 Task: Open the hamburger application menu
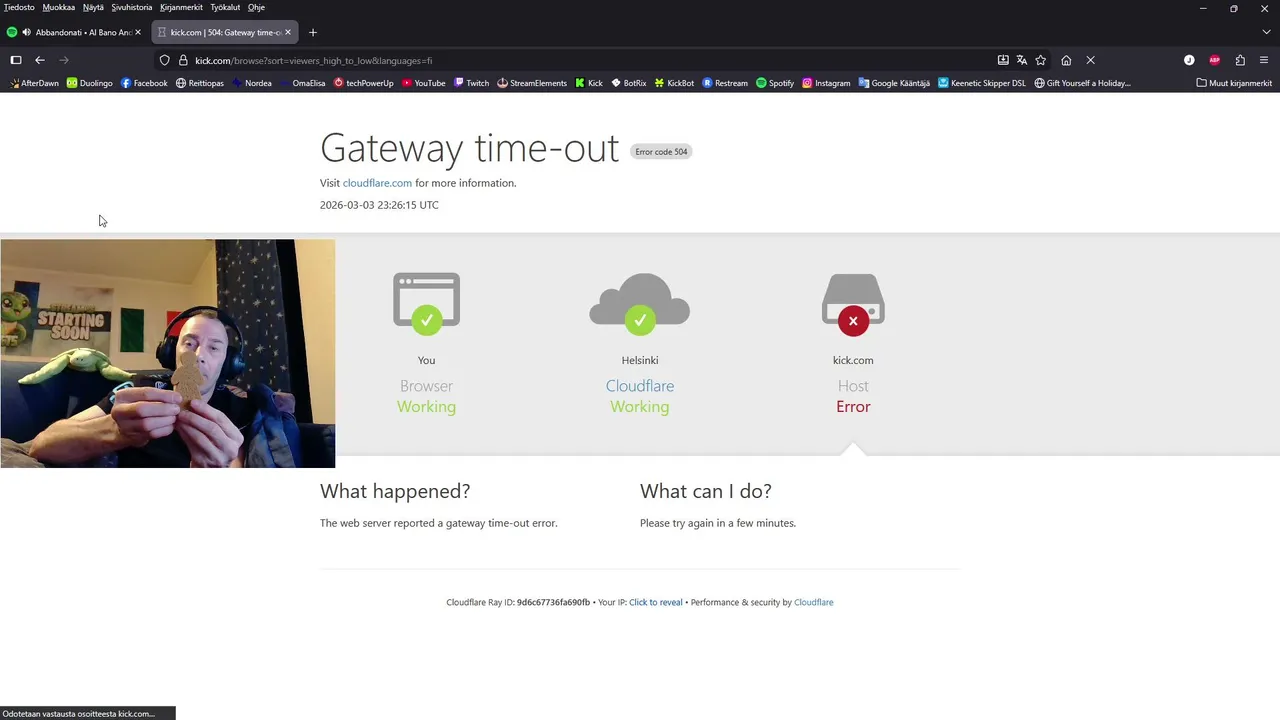pyautogui.click(x=1264, y=60)
